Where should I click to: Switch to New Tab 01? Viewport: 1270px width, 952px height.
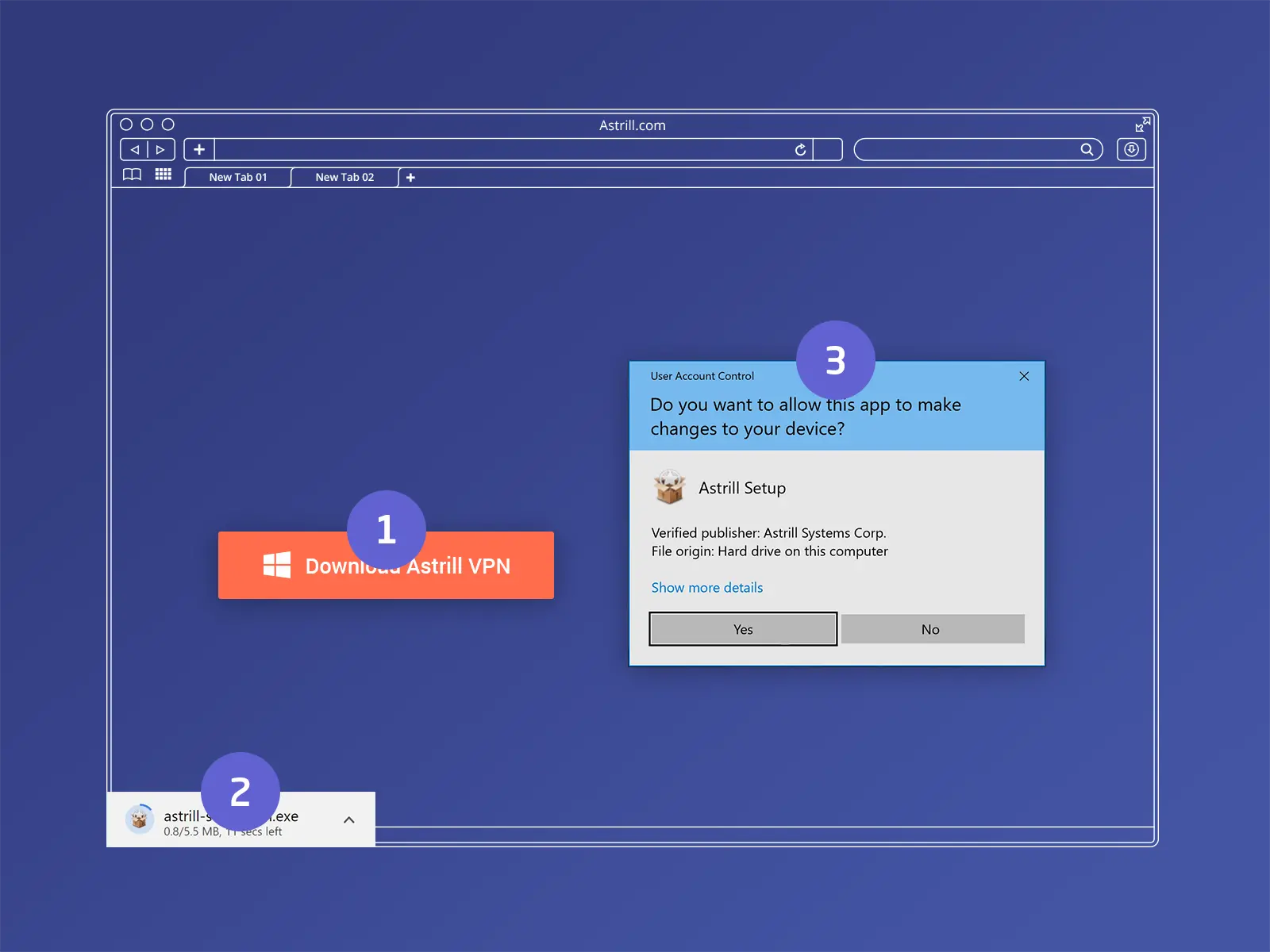point(238,177)
